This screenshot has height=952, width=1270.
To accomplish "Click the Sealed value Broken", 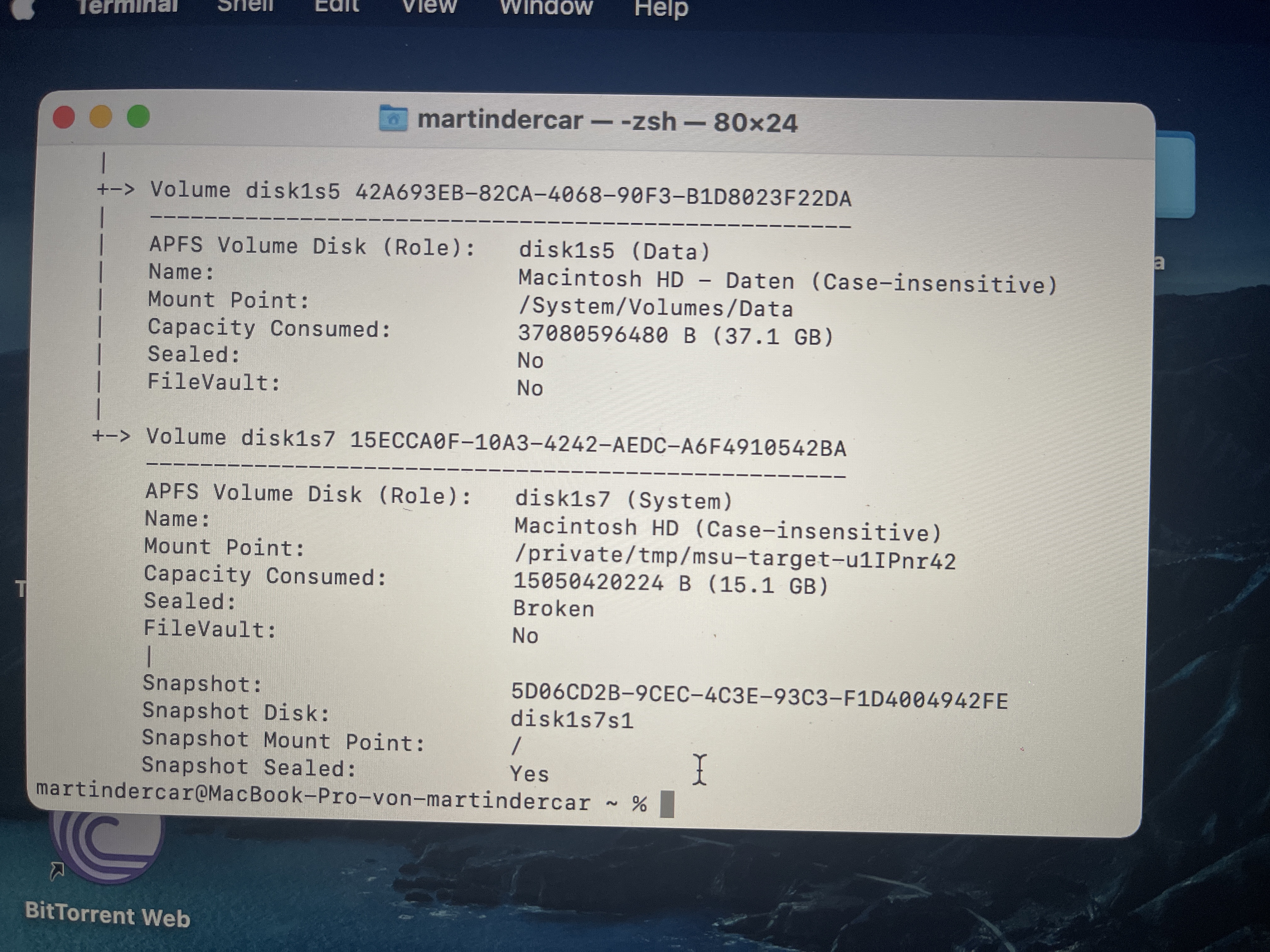I will pos(553,608).
